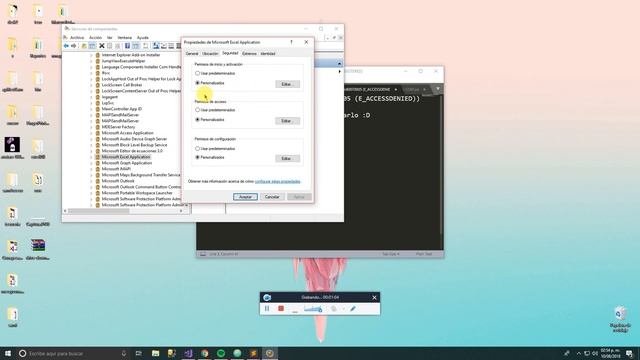Expand the Microsoft Excel Application node
This screenshot has height=360, width=640.
pos(91,157)
